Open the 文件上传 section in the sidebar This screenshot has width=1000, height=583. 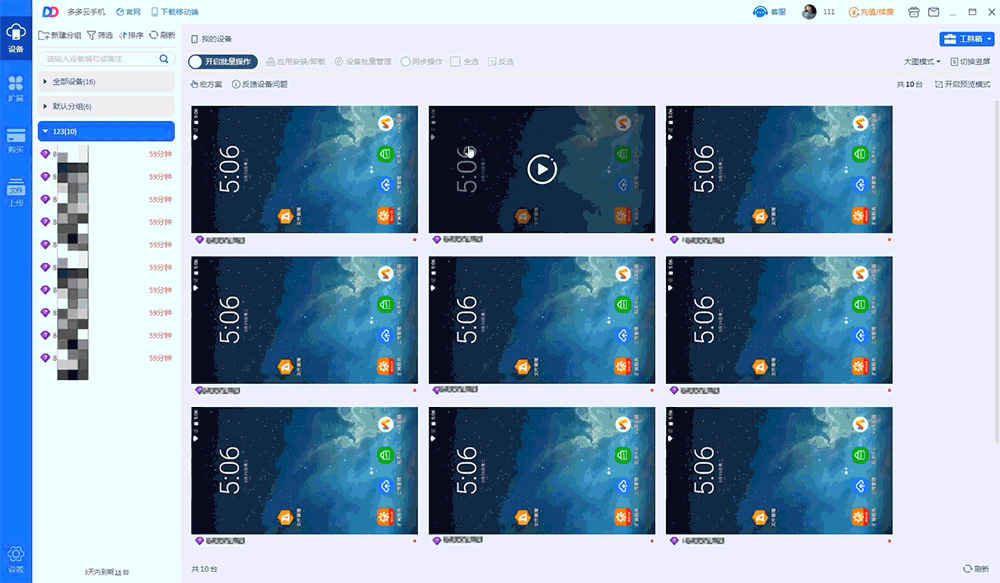(x=15, y=193)
